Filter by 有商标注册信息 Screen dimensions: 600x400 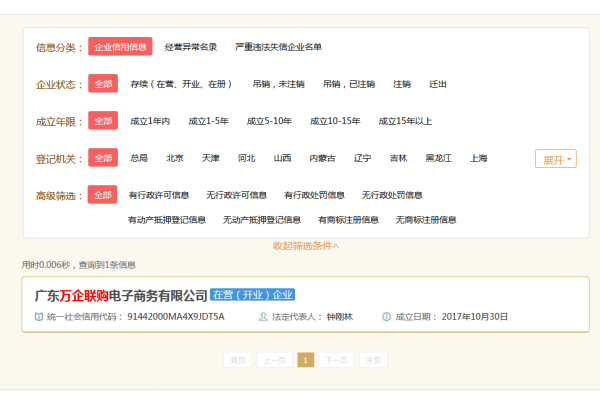pos(349,220)
